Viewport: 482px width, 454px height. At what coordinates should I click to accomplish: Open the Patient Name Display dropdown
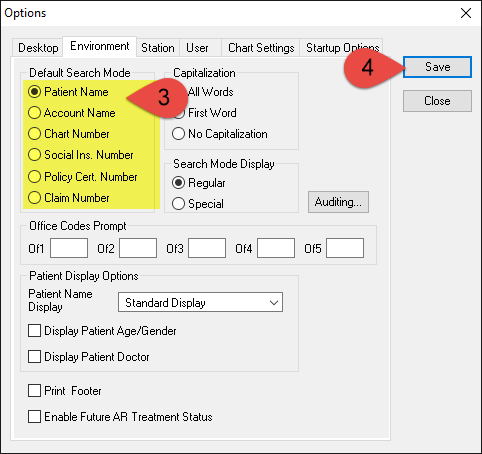200,302
